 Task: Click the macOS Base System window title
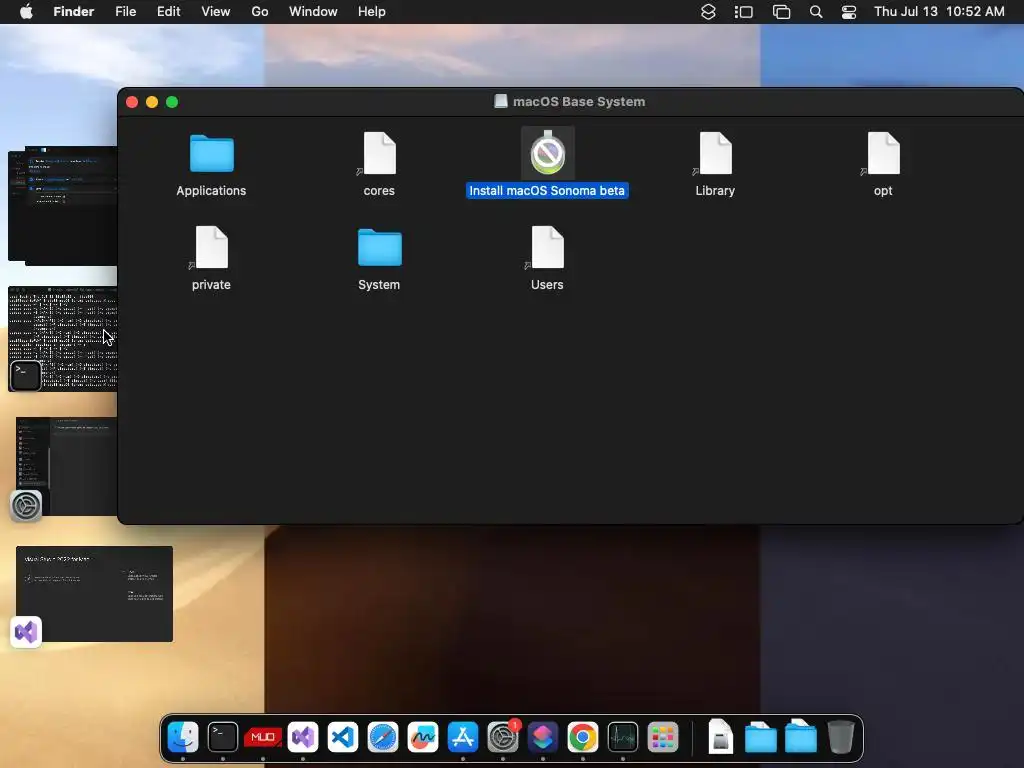tap(579, 102)
